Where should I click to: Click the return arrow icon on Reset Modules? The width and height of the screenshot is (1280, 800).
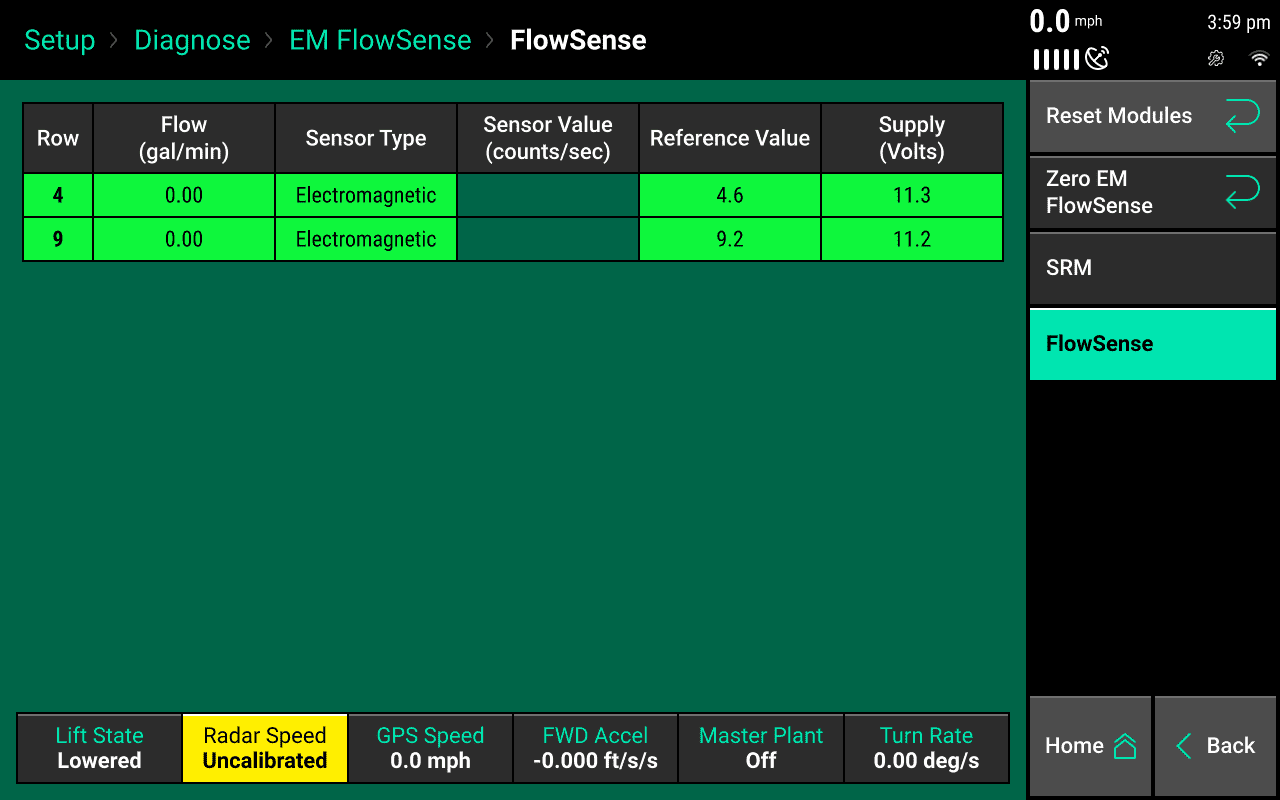tap(1242, 116)
